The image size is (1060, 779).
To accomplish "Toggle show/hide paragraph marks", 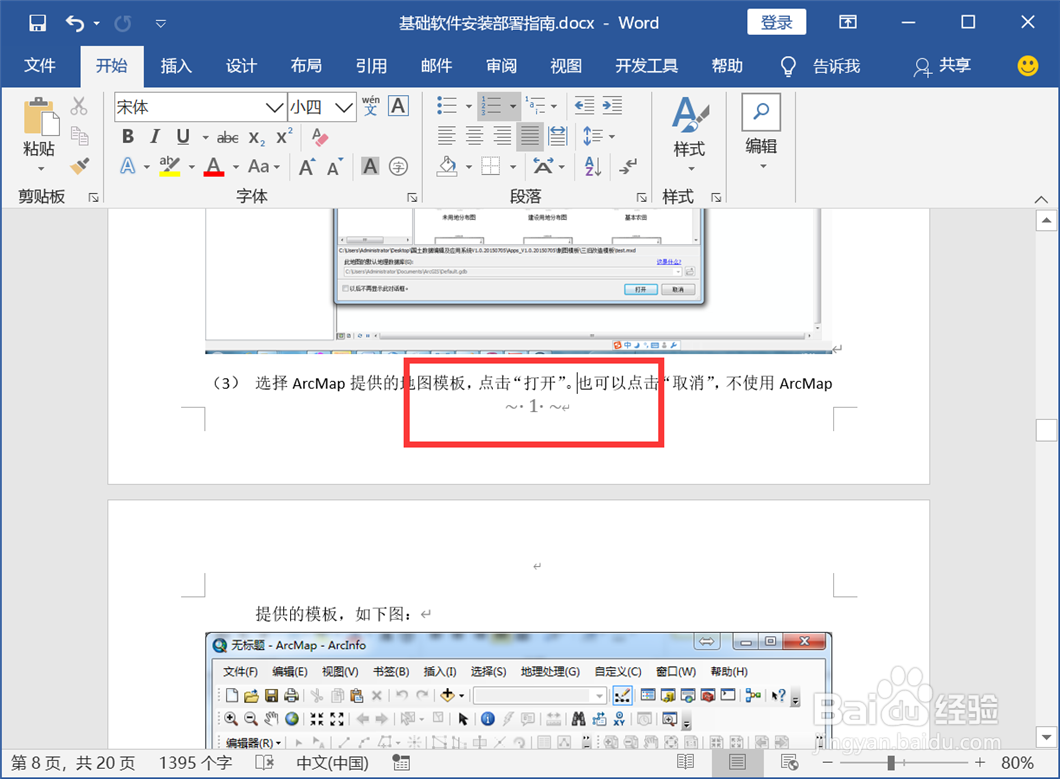I will [x=627, y=166].
